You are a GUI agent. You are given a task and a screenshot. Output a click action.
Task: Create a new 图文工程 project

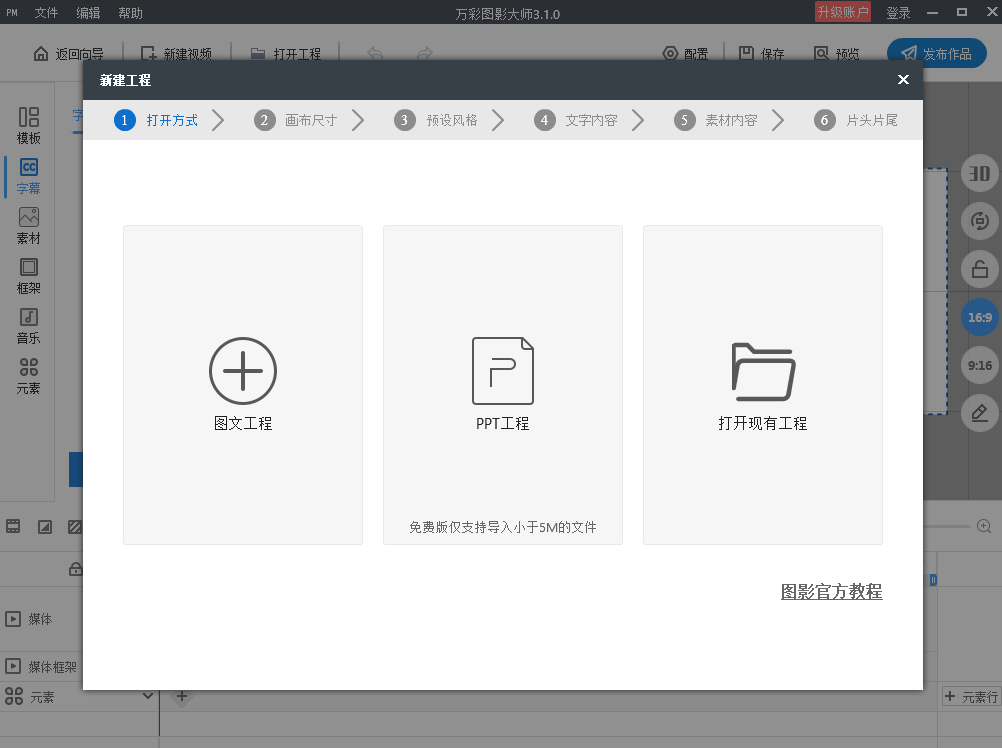[243, 385]
